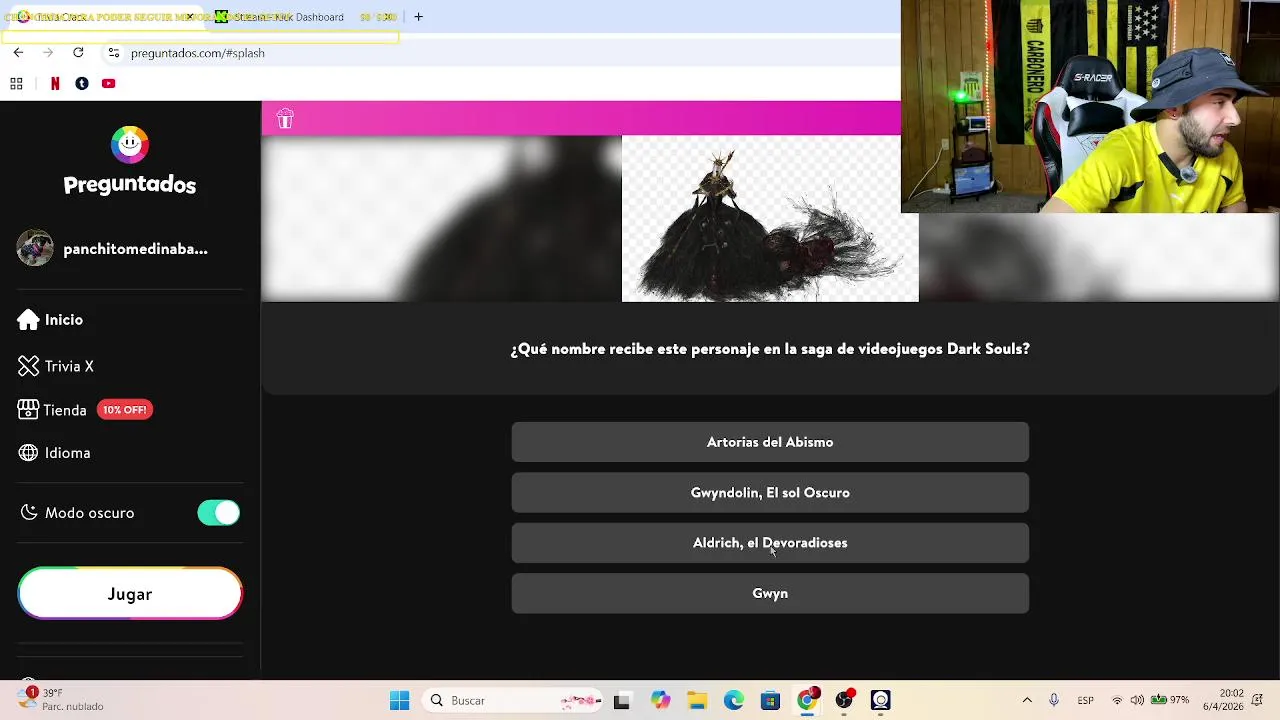Viewport: 1280px width, 720px height.
Task: Answer Gwyndolin, El sol Oscuro
Action: [770, 493]
